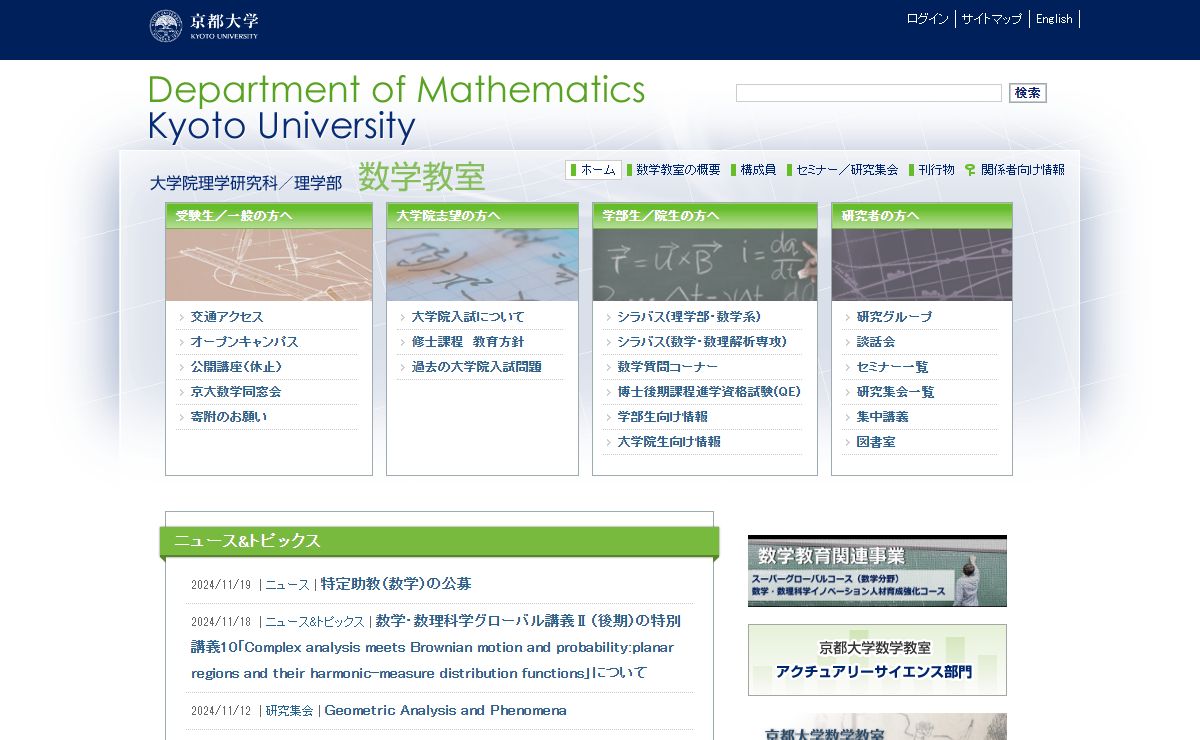Viewport: 1200px width, 740px height.
Task: Open the 談話会 link
Action: (876, 342)
